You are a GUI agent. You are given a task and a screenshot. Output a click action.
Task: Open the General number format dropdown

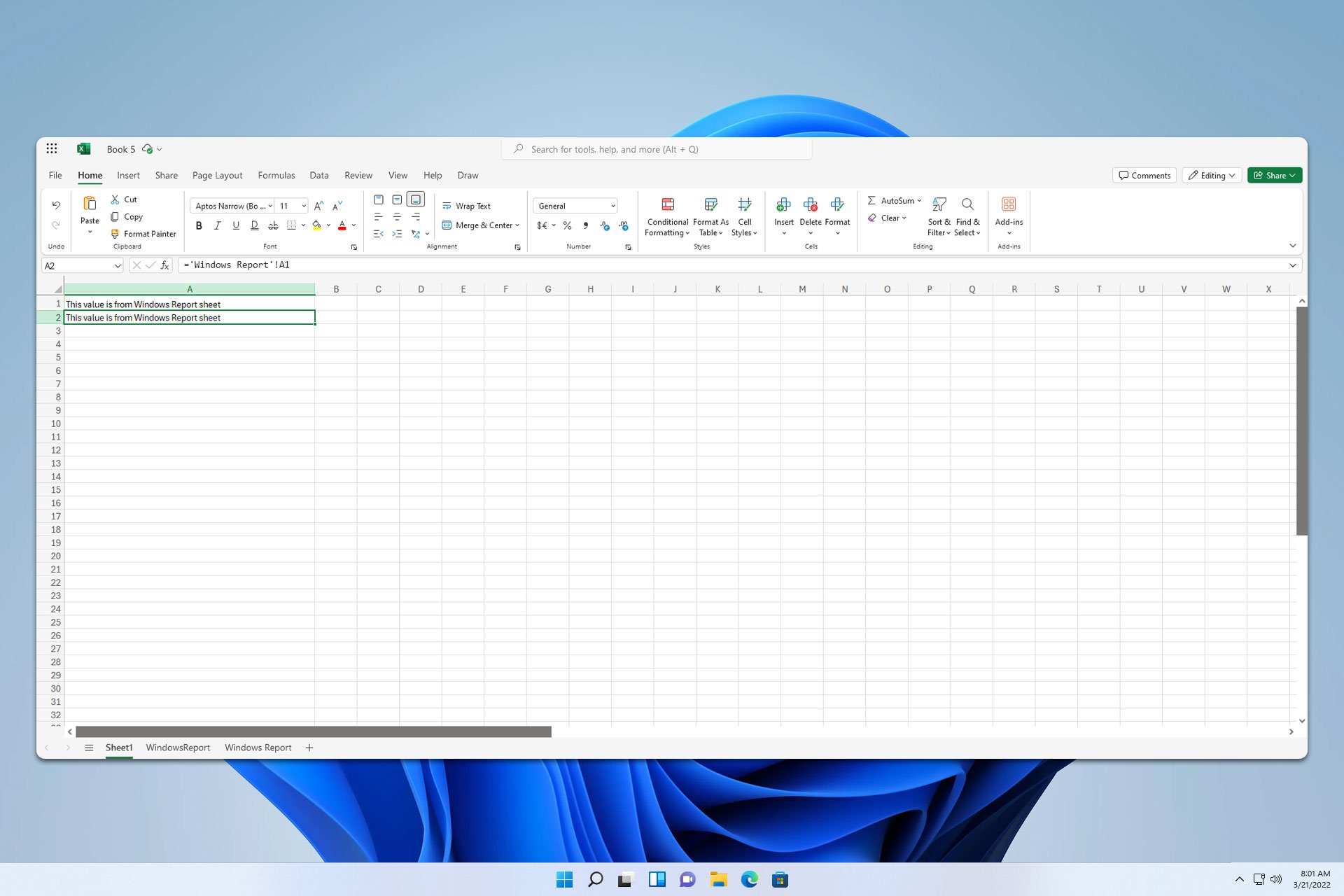575,206
